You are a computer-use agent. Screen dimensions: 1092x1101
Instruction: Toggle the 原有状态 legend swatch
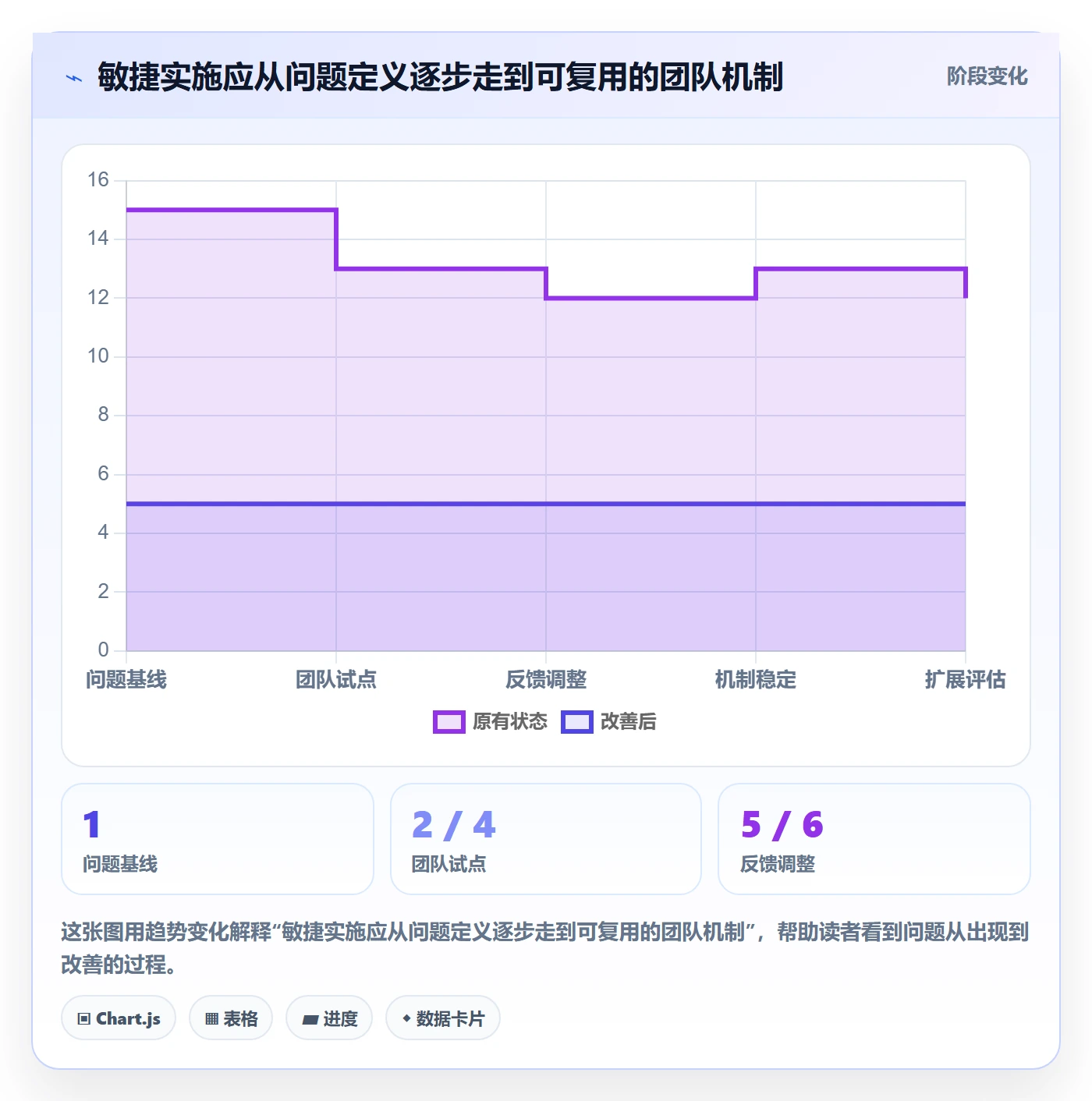(449, 722)
